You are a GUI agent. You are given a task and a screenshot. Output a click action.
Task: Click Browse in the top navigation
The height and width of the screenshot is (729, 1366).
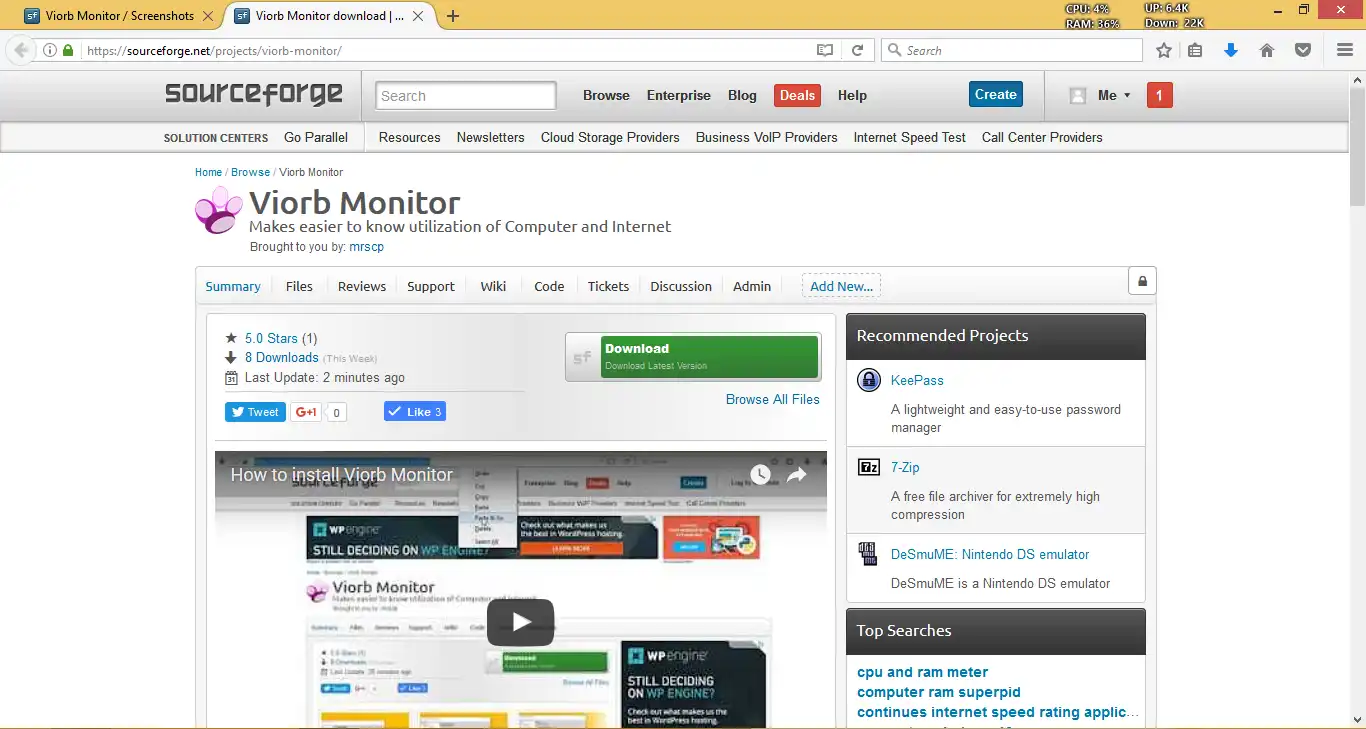pyautogui.click(x=606, y=95)
